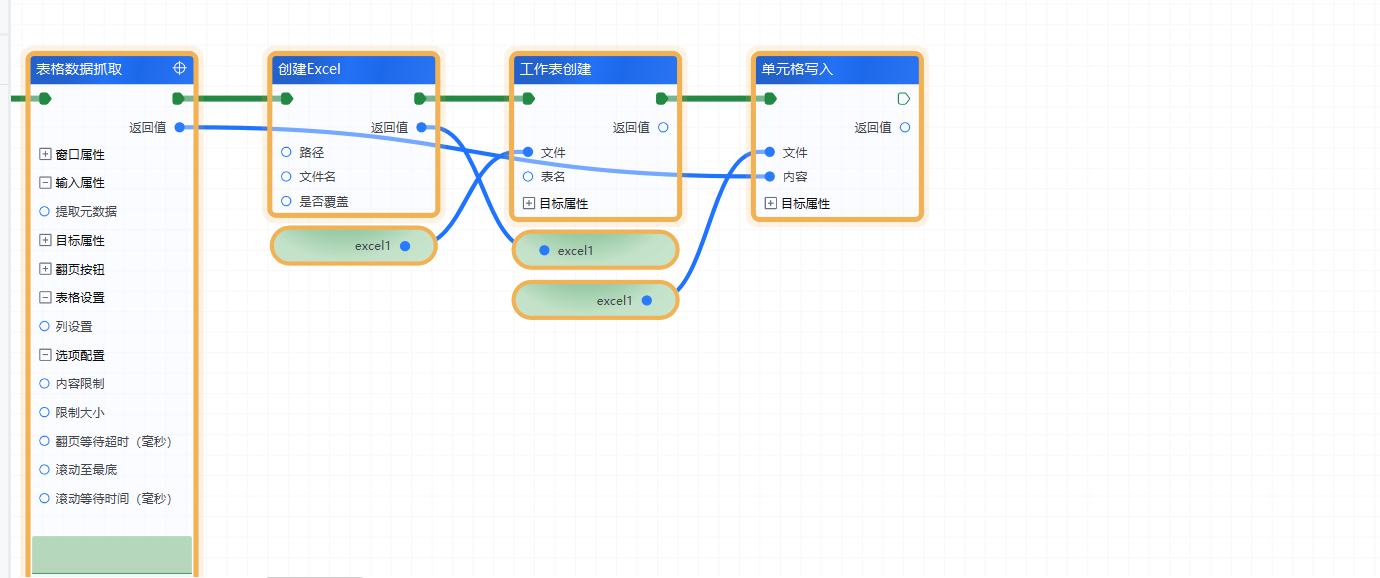This screenshot has height=578, width=1380.
Task: Click the 返回值 output port on 创建Excel node
Action: click(419, 127)
